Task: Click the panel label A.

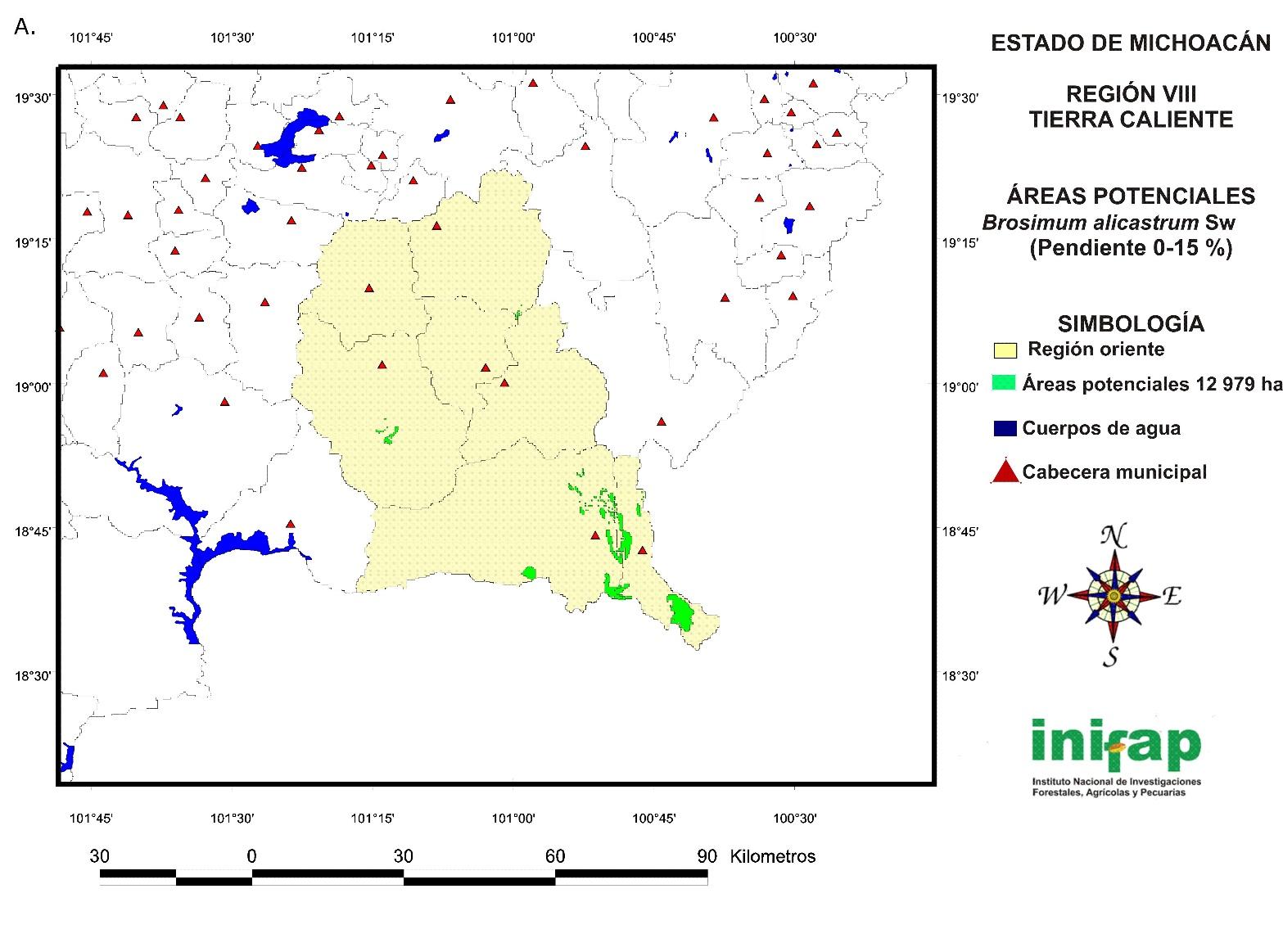Action: (25, 27)
